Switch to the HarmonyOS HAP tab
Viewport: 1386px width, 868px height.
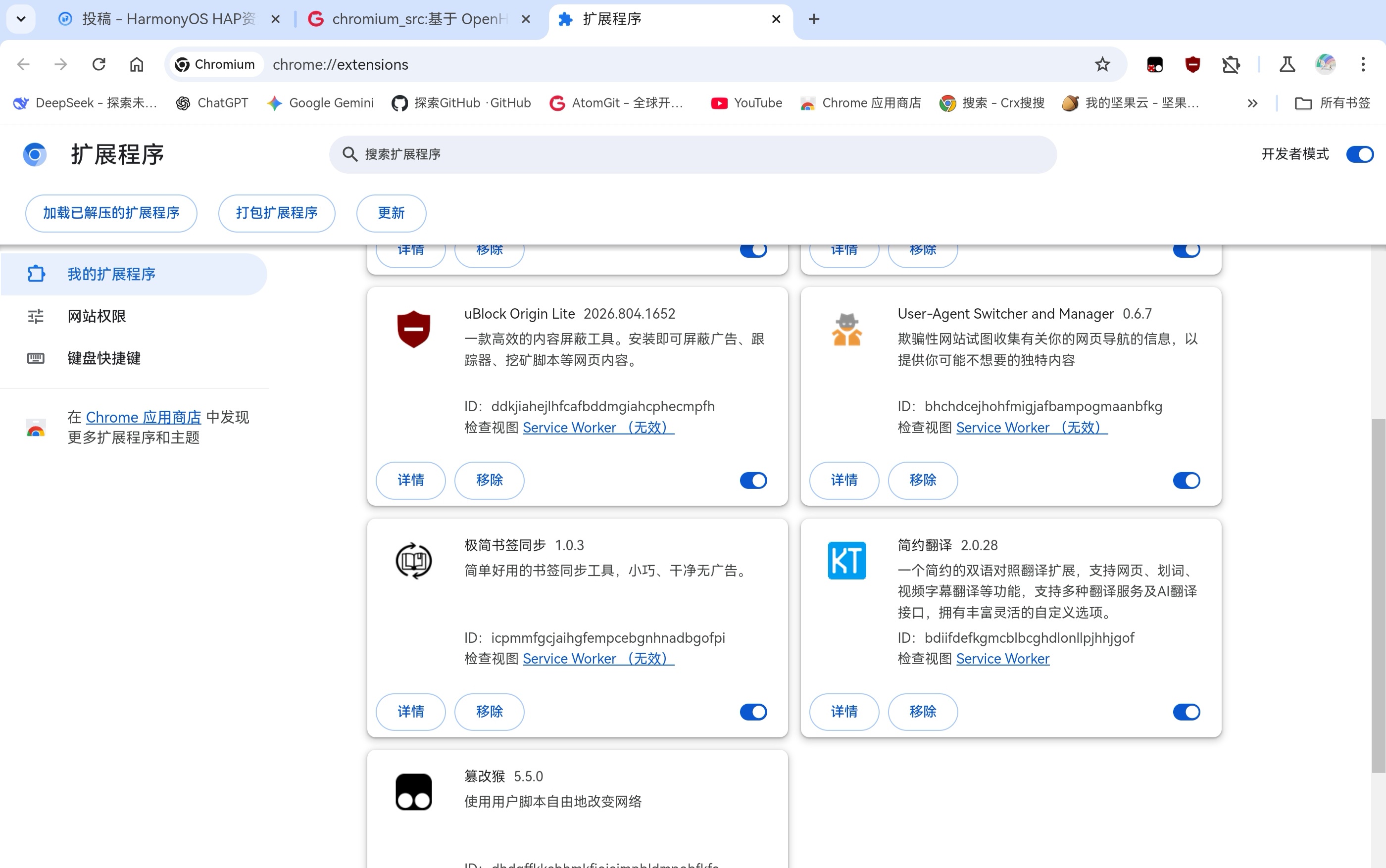(157, 19)
